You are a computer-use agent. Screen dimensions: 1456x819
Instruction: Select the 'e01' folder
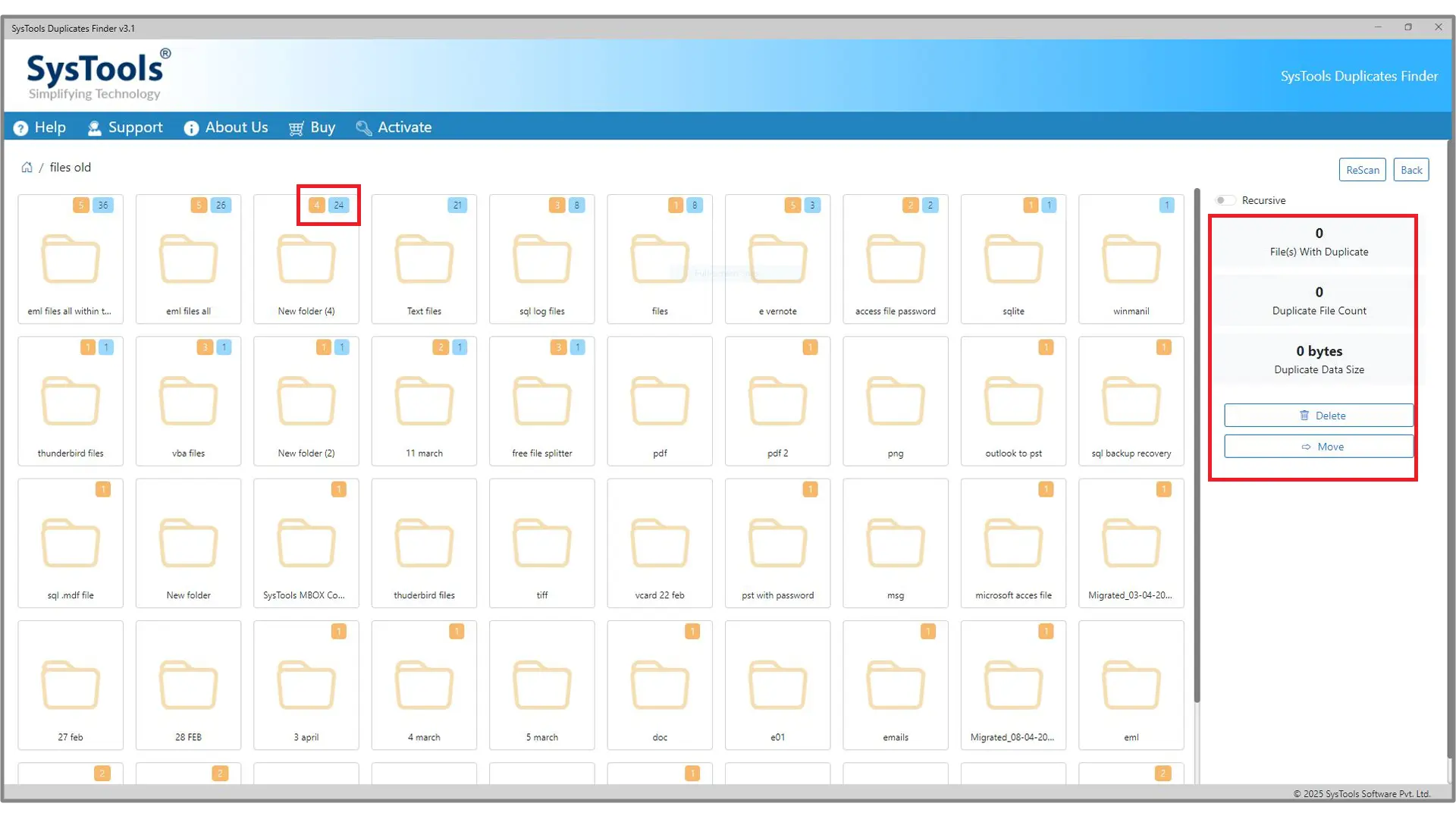coord(778,685)
